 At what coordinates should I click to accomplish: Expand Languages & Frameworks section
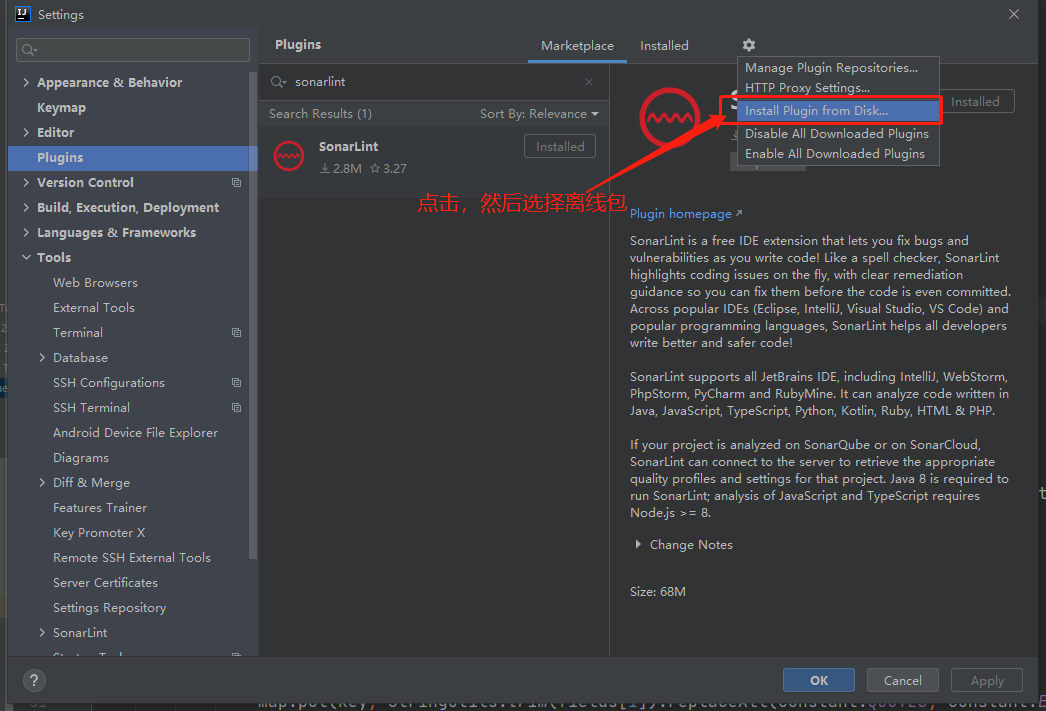click(x=26, y=233)
